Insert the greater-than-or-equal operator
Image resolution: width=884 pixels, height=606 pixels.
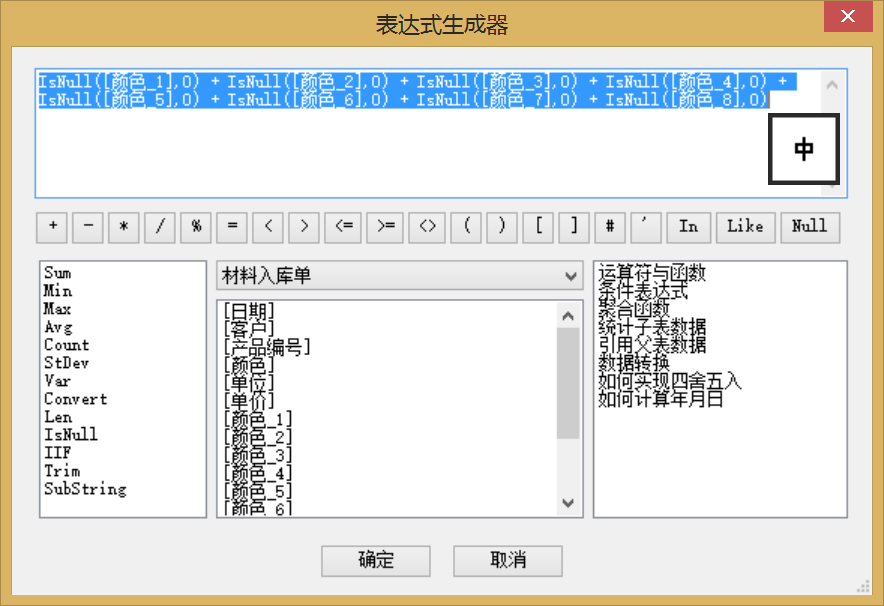click(x=385, y=228)
